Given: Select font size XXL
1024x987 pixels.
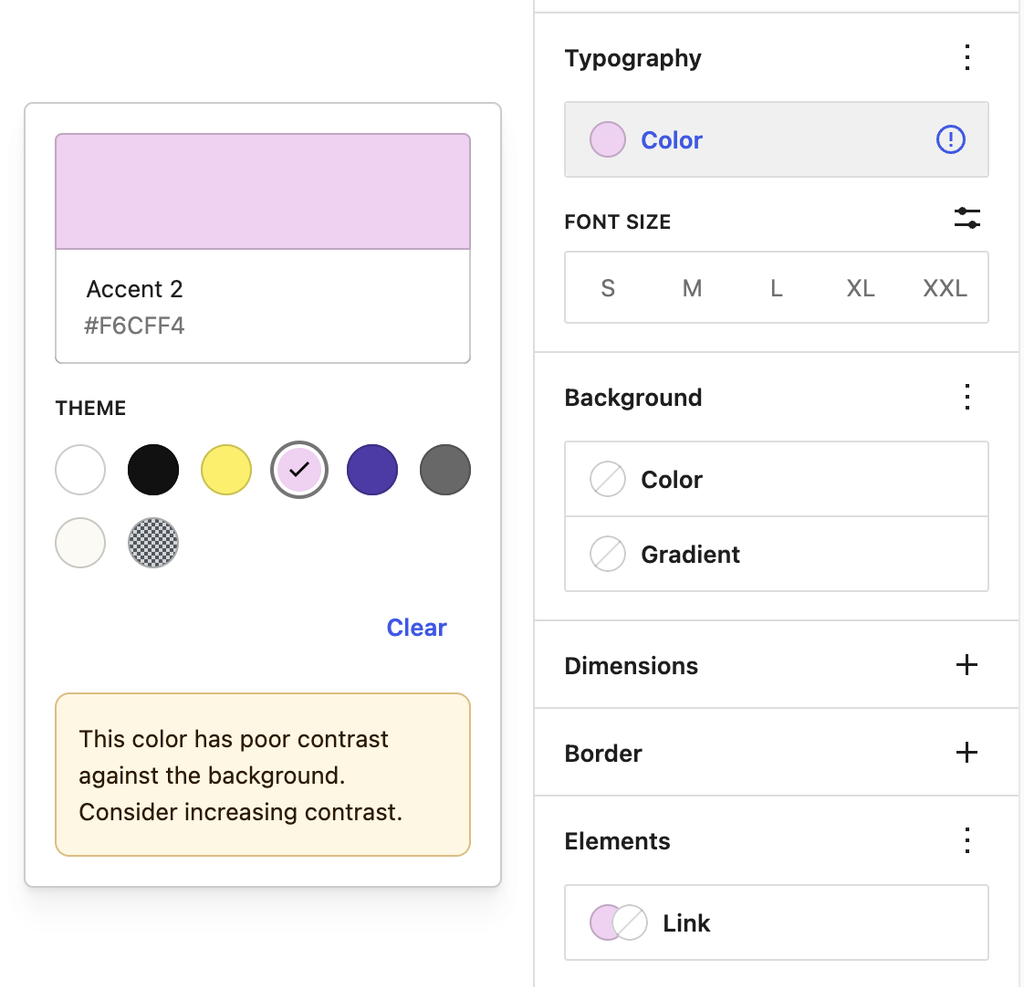Looking at the screenshot, I should (945, 287).
